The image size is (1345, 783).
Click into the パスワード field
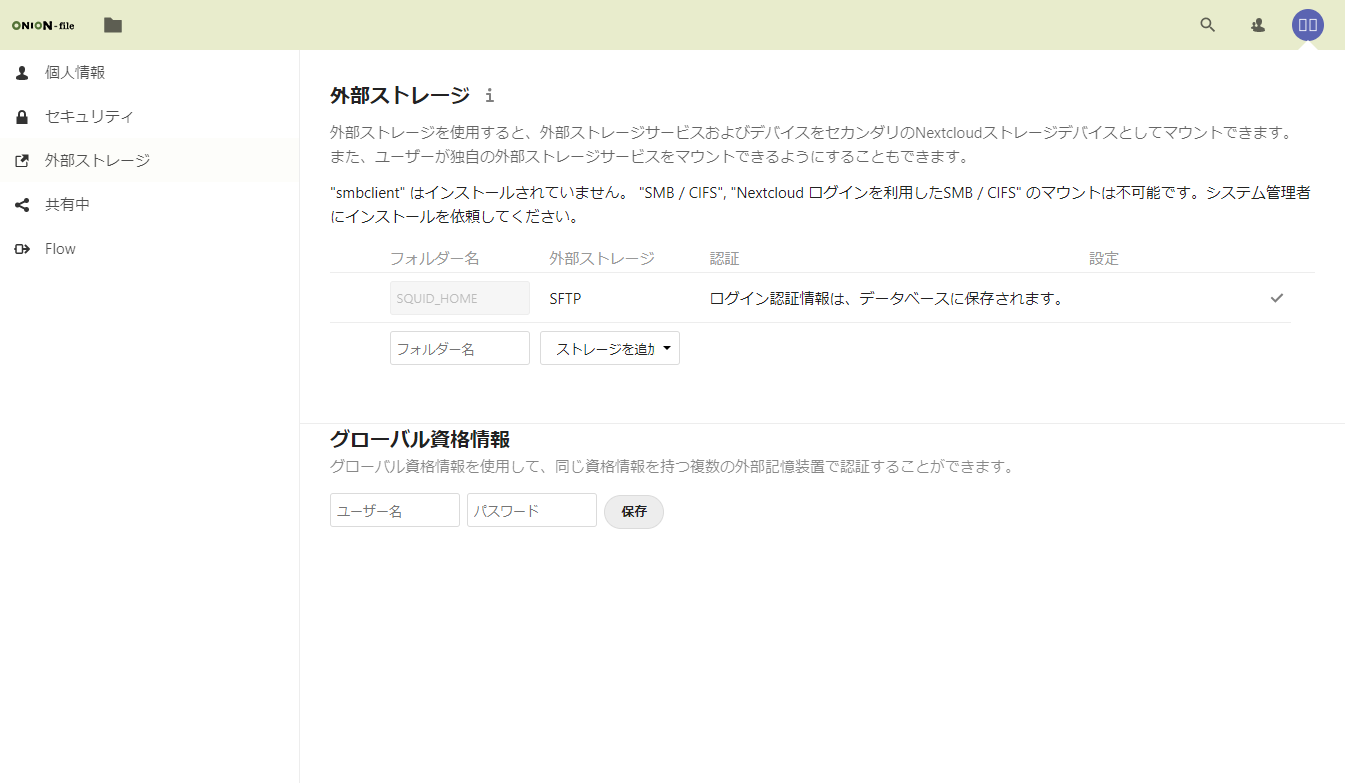coord(531,511)
